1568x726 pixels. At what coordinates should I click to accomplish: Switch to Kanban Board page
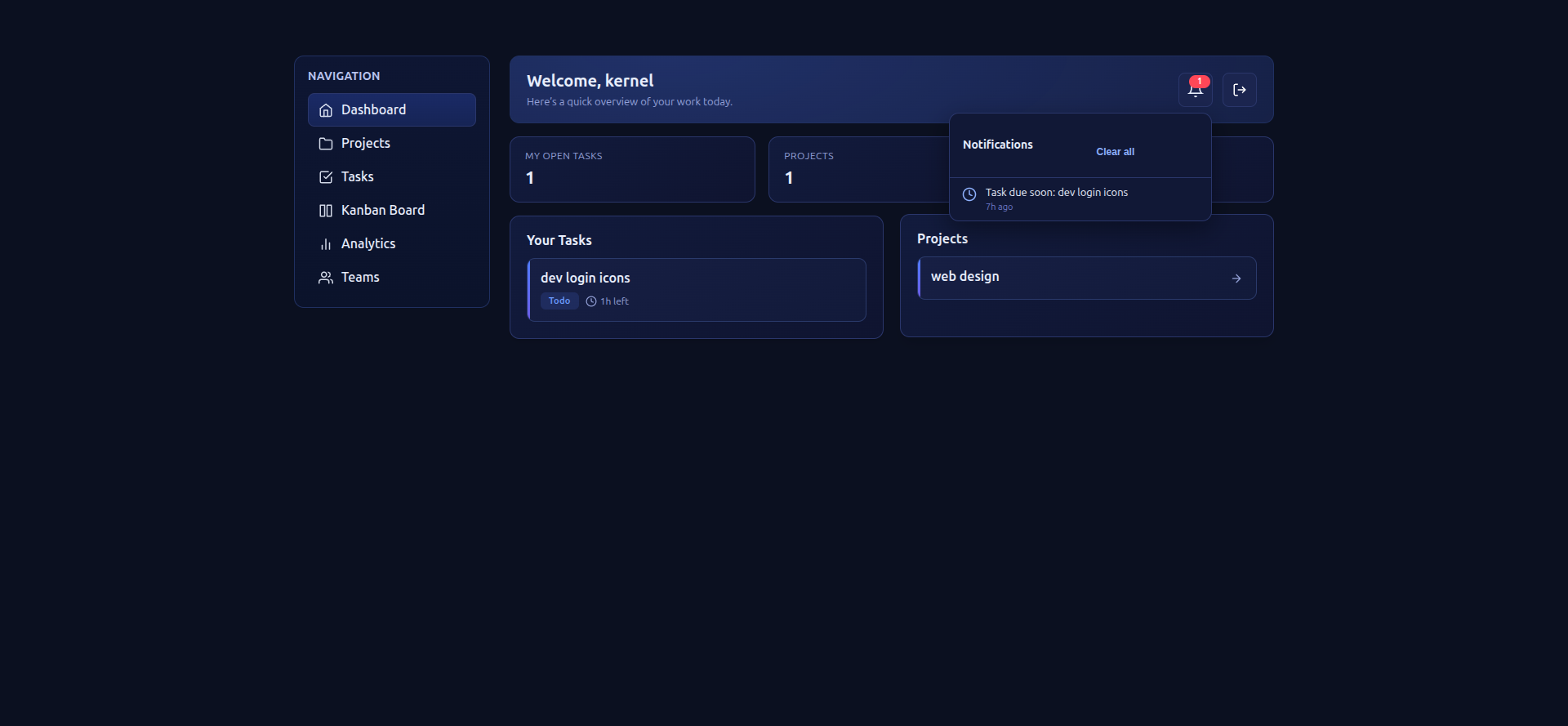pos(392,210)
